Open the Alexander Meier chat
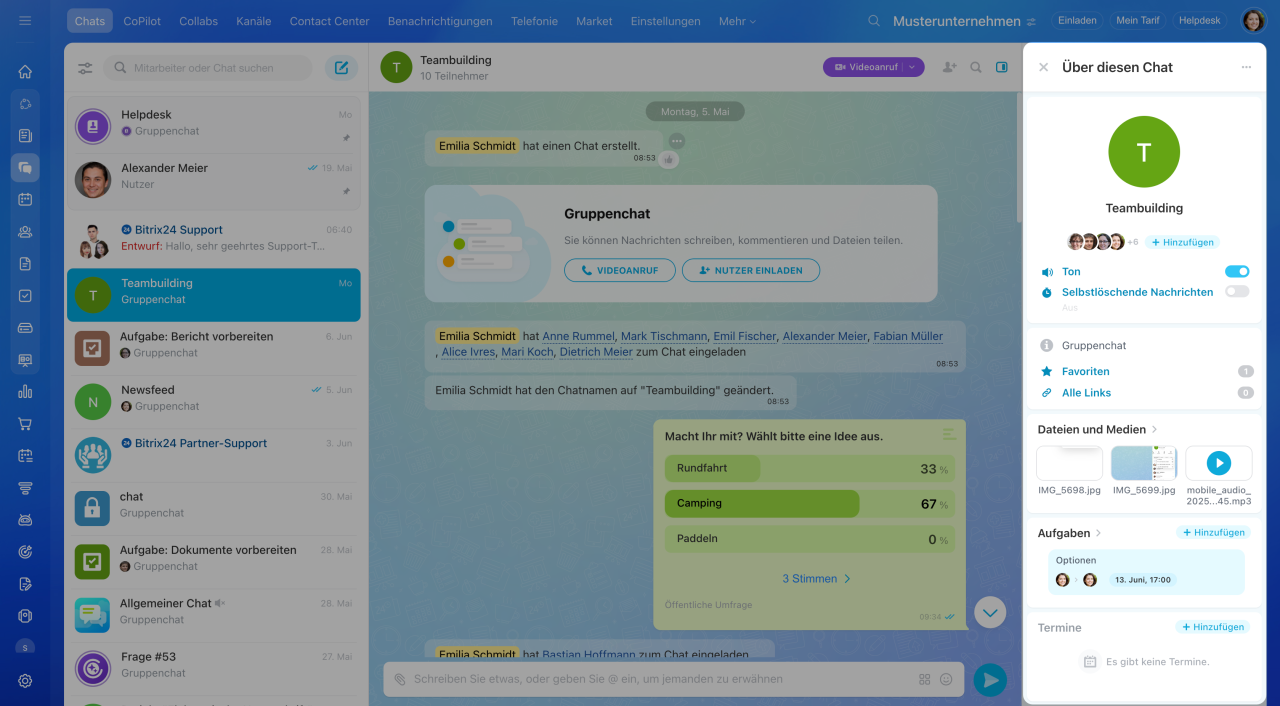Viewport: 1280px width, 706px height. [x=214, y=180]
